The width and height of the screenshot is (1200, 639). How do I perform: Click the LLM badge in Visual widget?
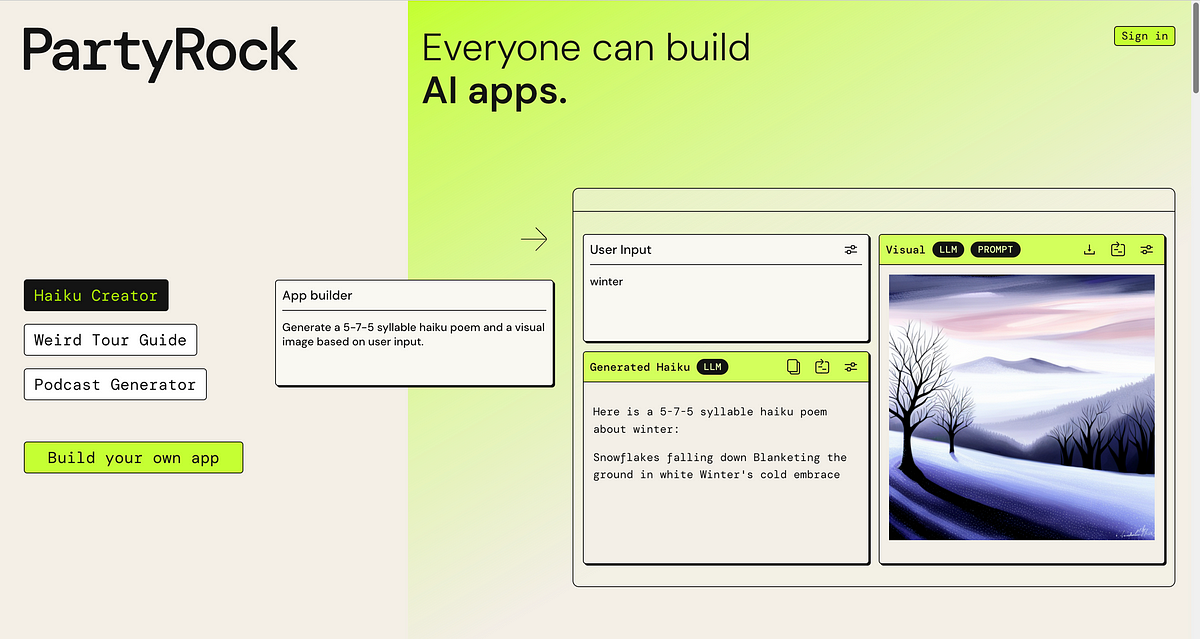pyautogui.click(x=948, y=250)
